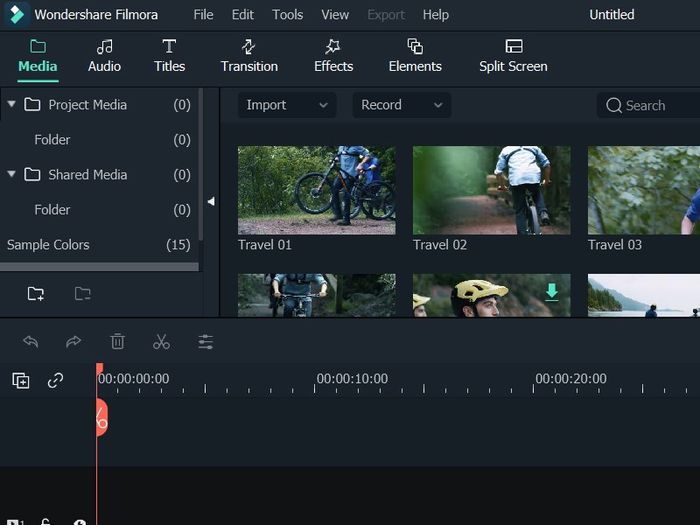This screenshot has height=525, width=700.
Task: Collapse the media library side panel arrow
Action: point(211,201)
